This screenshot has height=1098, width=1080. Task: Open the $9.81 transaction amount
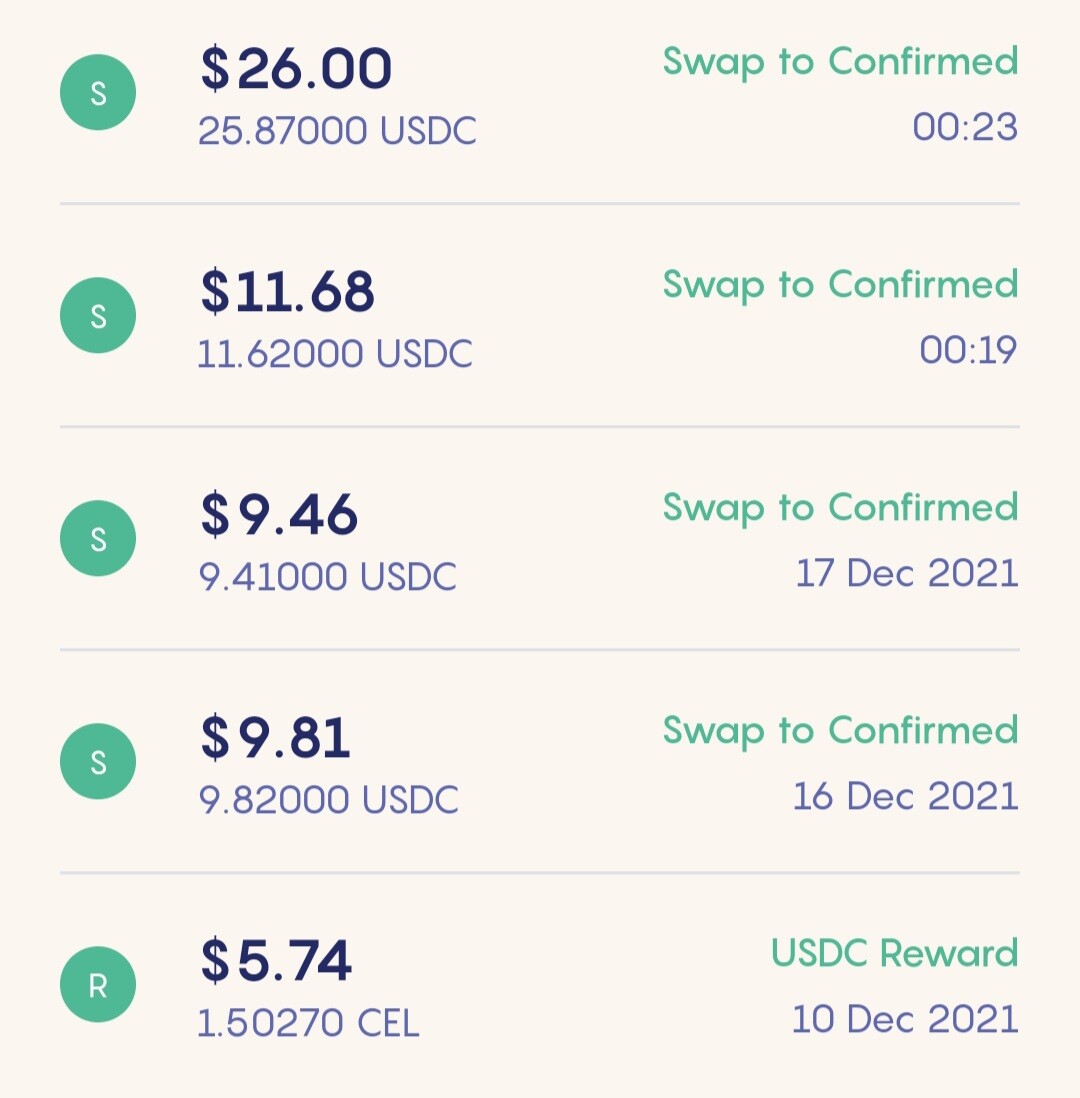click(x=275, y=737)
